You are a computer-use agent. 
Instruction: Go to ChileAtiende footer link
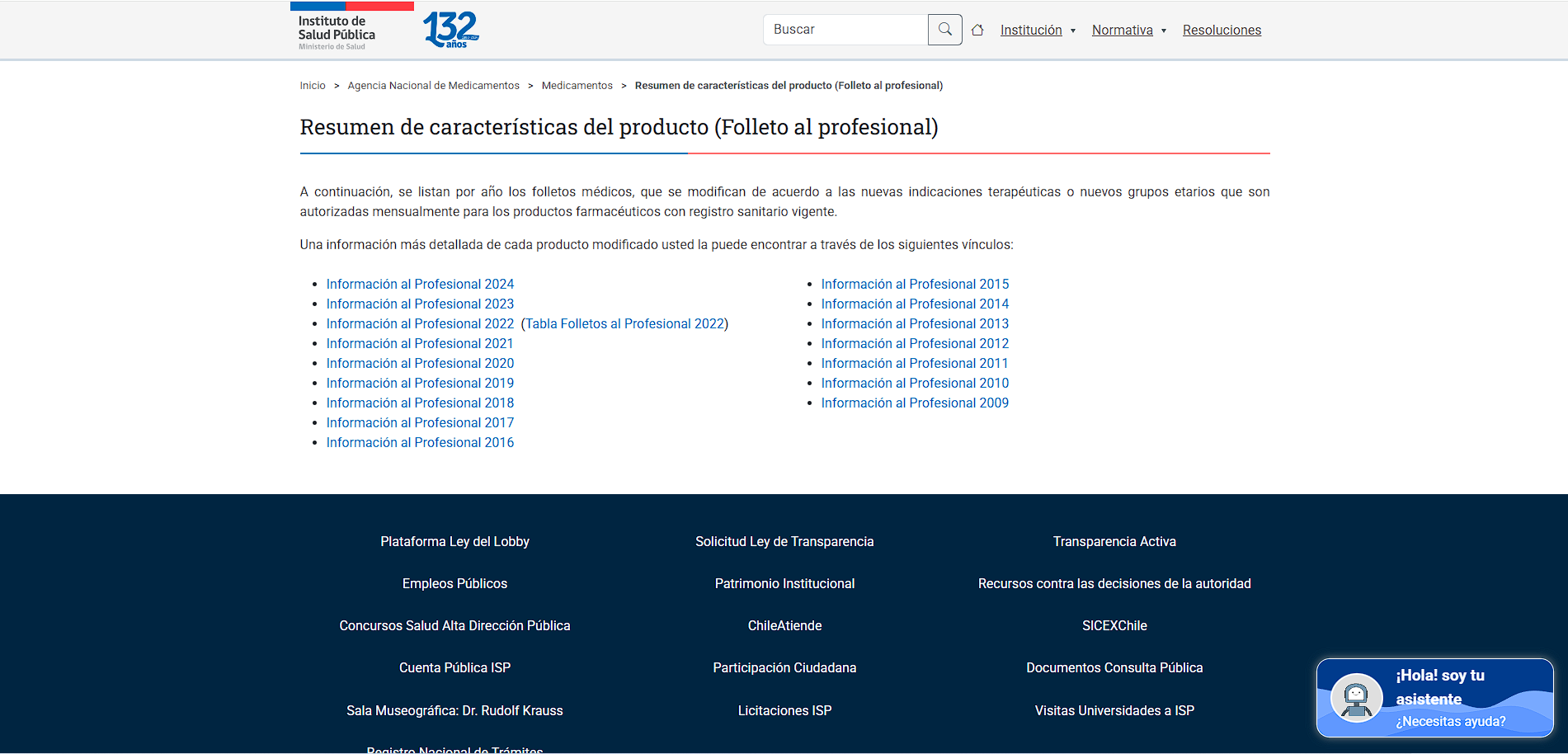[784, 625]
